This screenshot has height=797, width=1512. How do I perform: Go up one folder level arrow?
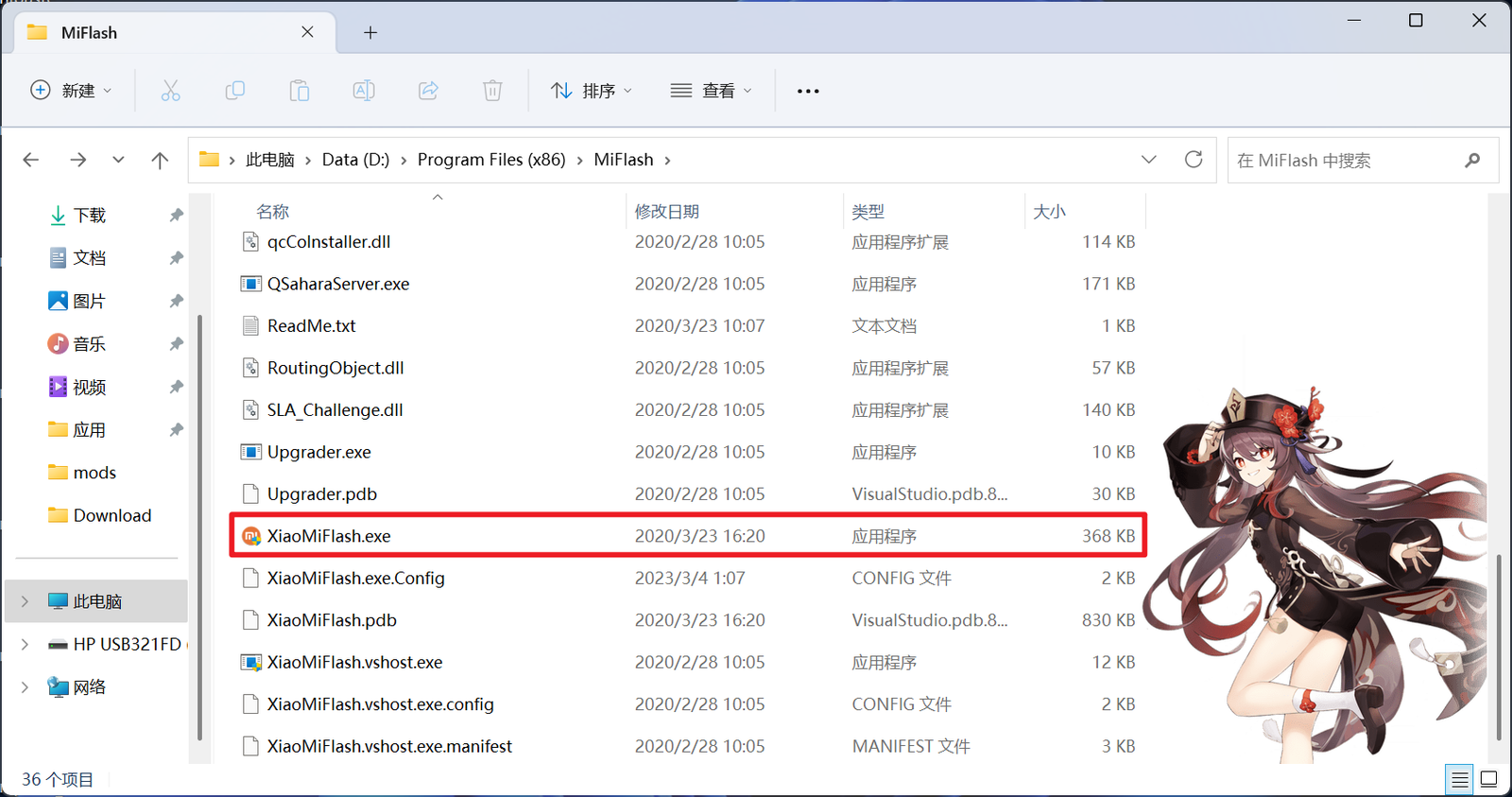[160, 160]
